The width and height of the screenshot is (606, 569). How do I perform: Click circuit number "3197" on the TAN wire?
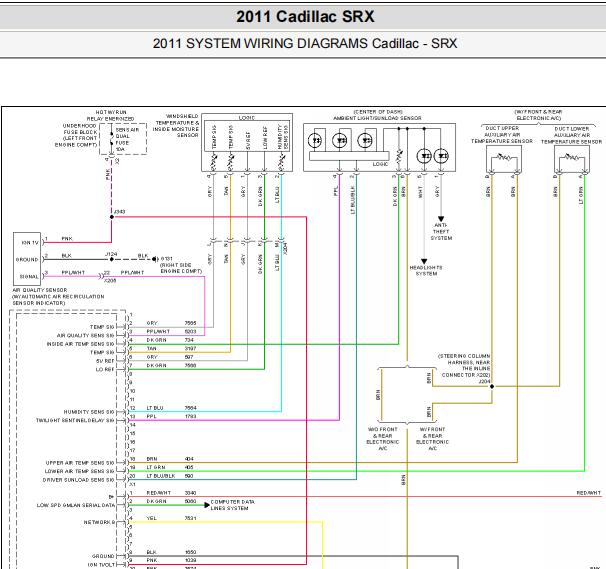point(190,348)
